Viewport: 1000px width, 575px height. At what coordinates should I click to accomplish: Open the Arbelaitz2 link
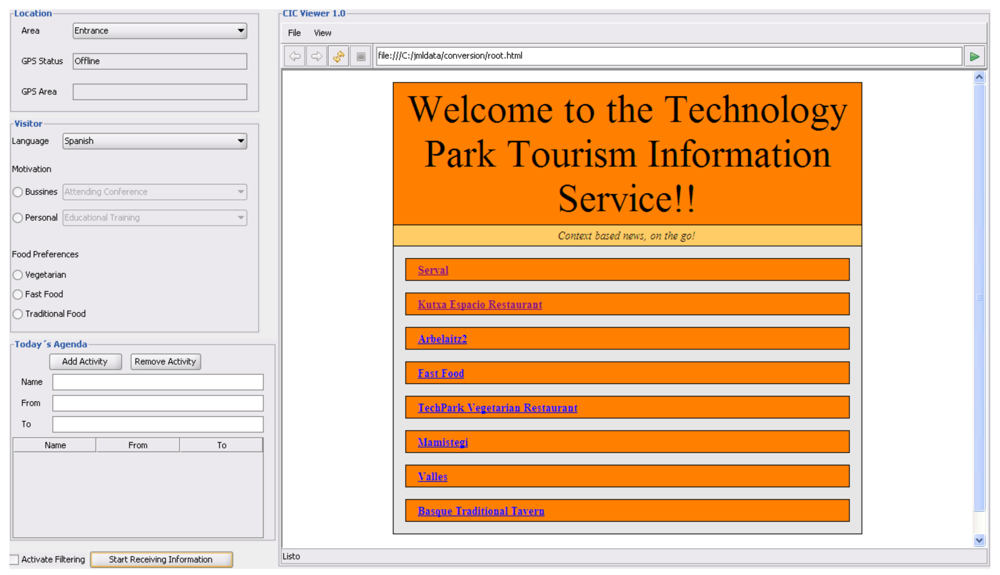pyautogui.click(x=443, y=339)
